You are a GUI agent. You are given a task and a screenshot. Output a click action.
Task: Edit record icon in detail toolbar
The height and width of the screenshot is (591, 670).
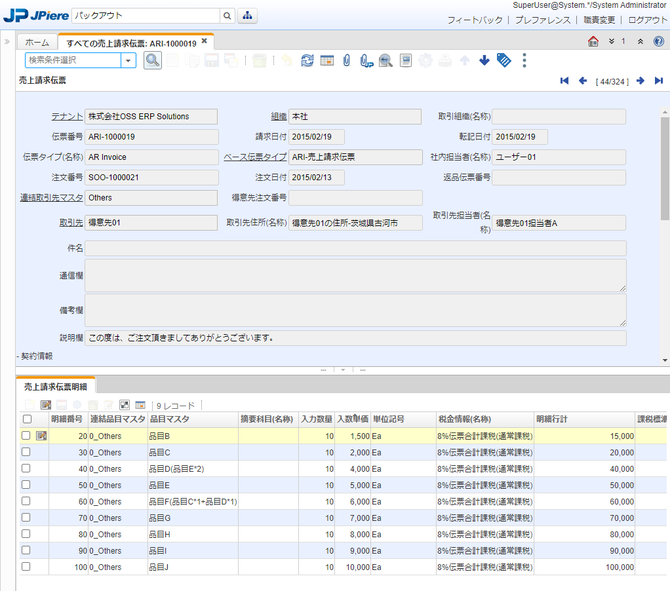coord(45,405)
